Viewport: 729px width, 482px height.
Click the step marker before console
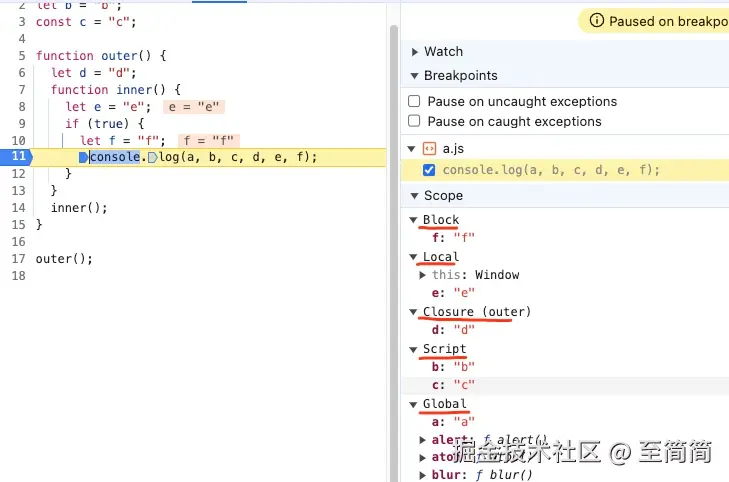pyautogui.click(x=83, y=157)
